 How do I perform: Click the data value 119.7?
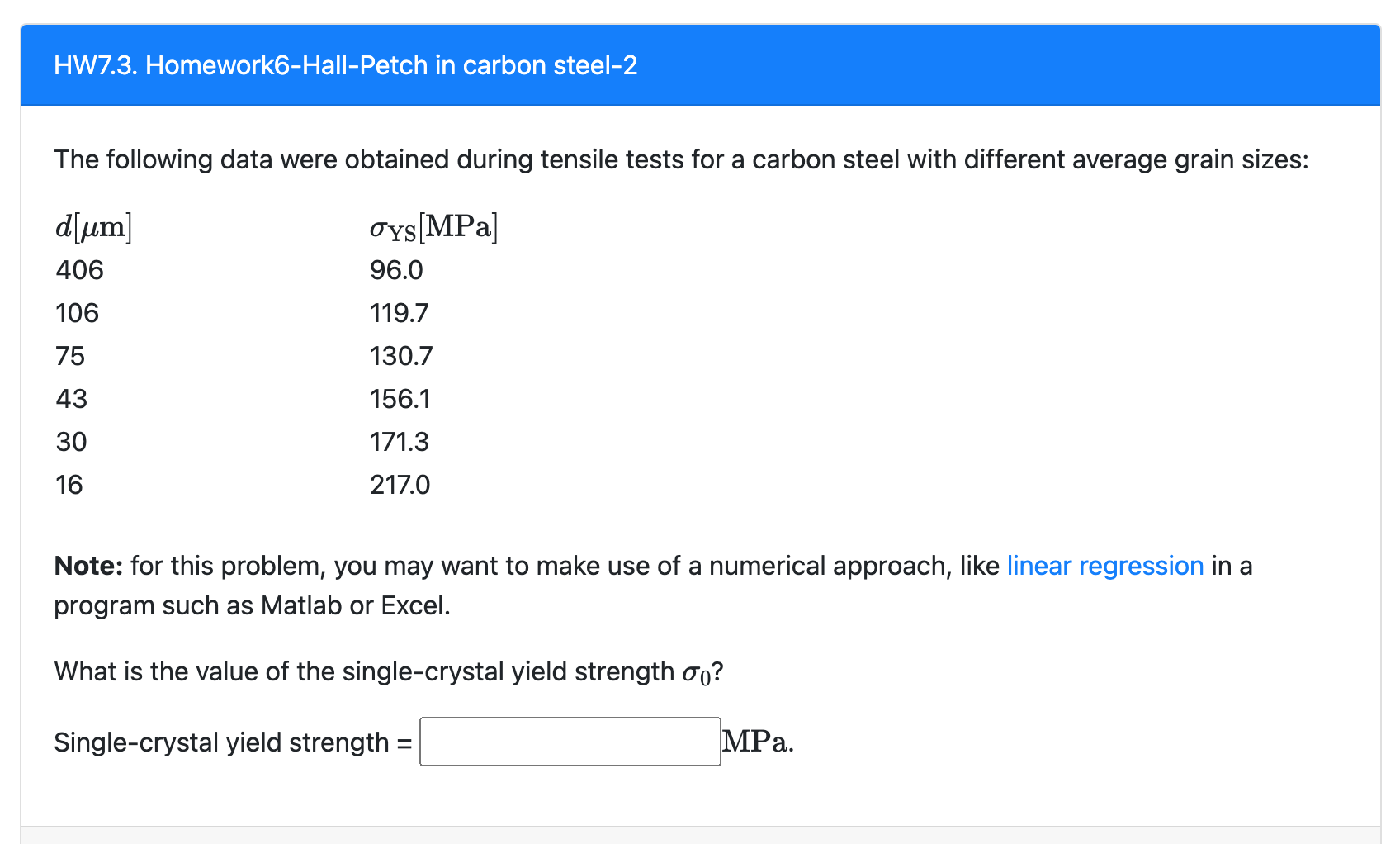click(400, 313)
